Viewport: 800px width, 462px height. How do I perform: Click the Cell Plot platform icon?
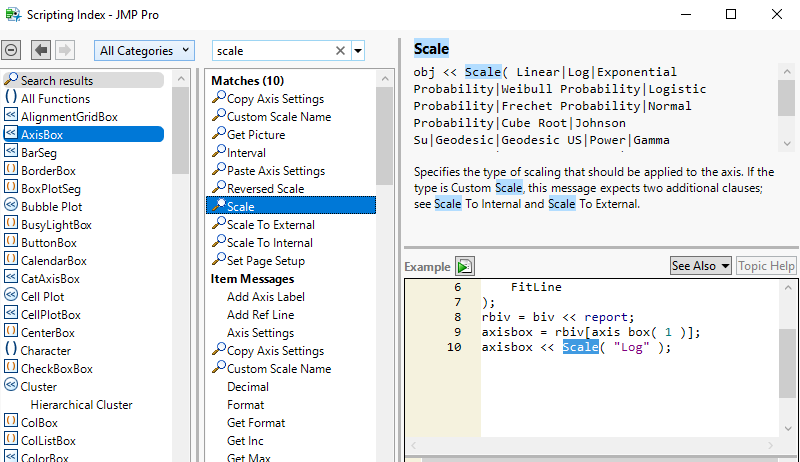pos(11,295)
